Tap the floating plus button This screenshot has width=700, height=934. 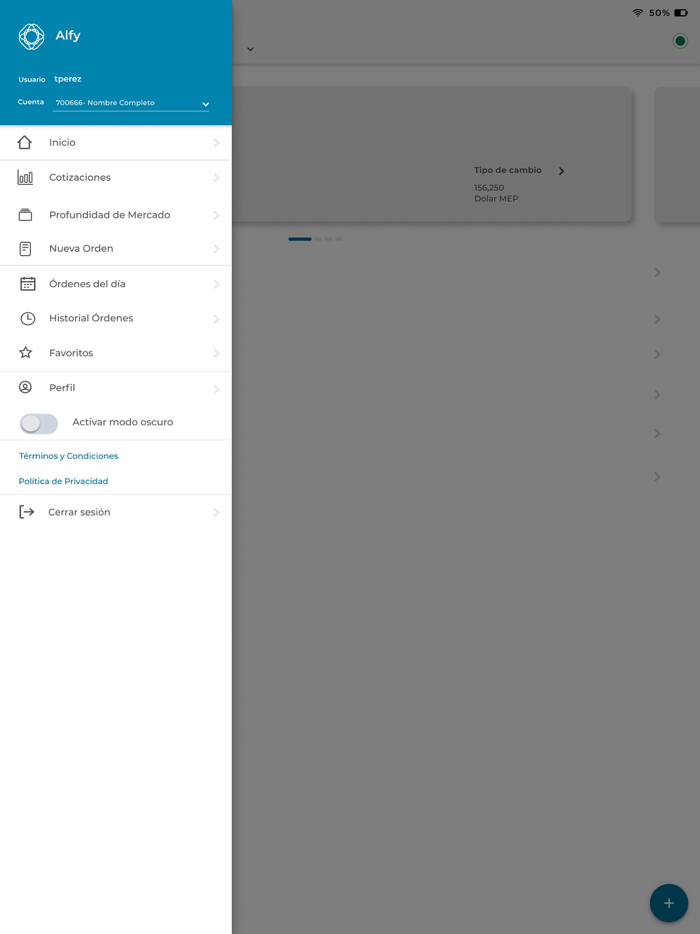pyautogui.click(x=668, y=903)
